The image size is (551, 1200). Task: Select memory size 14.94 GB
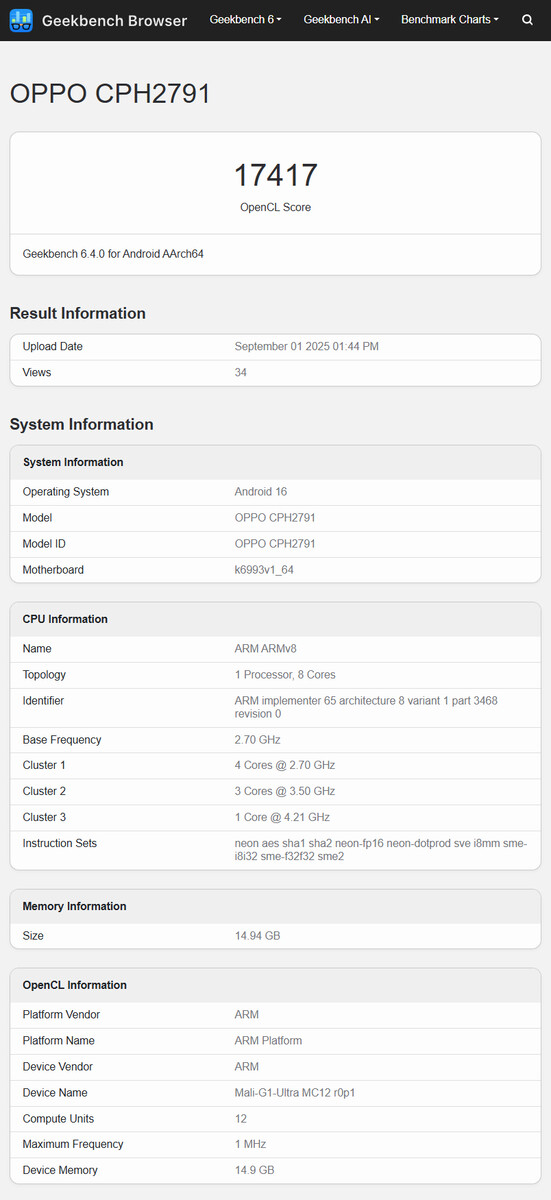259,935
